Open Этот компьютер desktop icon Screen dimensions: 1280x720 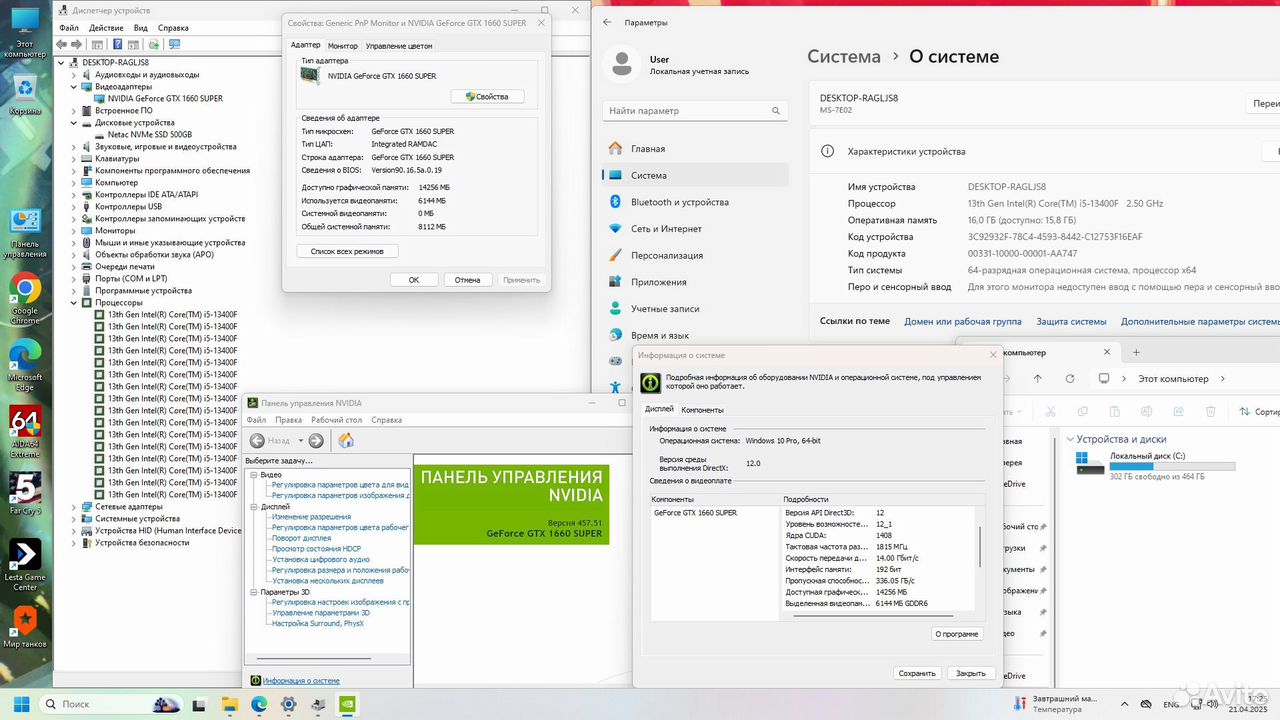pos(25,30)
